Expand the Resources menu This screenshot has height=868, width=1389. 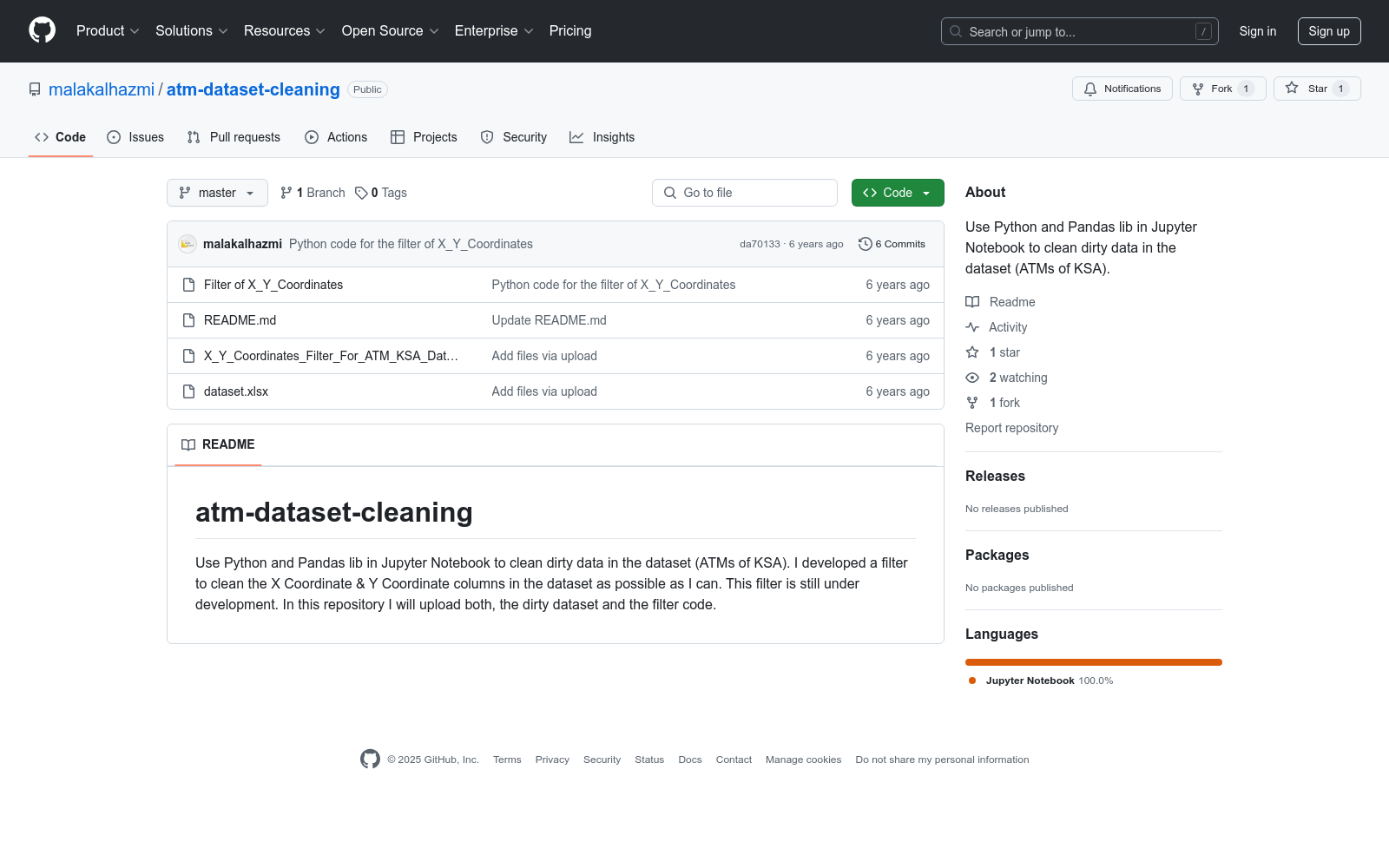pyautogui.click(x=285, y=30)
